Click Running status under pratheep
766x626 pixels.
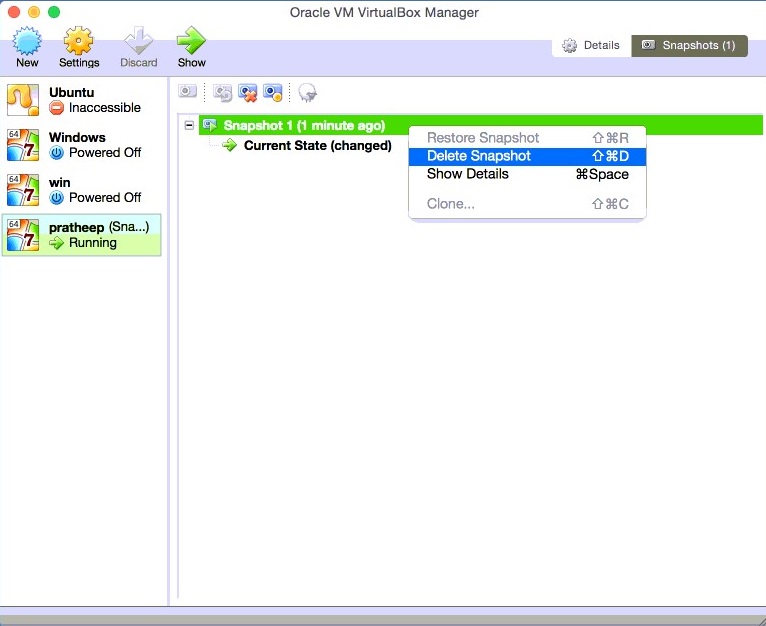(93, 242)
